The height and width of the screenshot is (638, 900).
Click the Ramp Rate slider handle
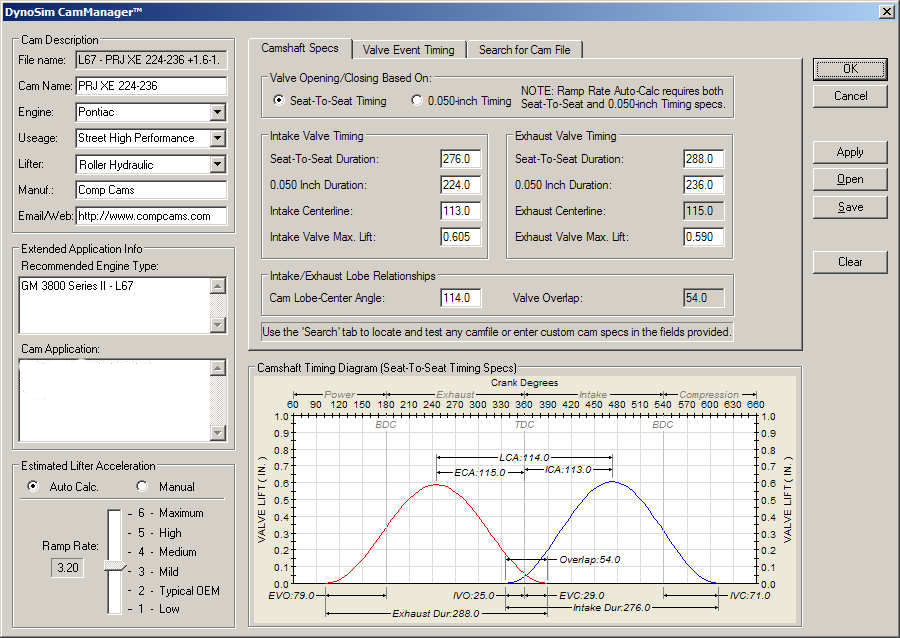click(115, 567)
